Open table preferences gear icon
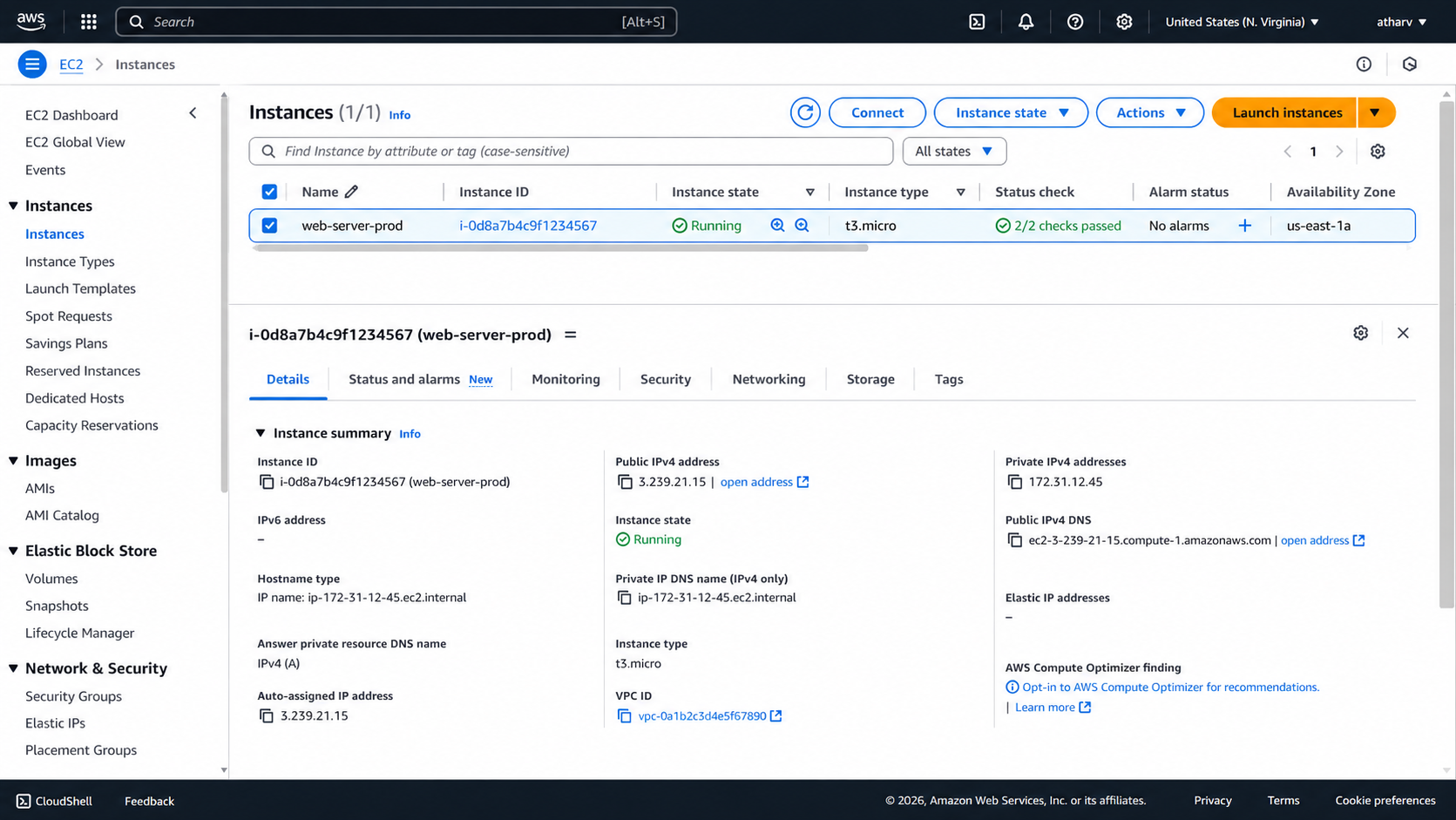The width and height of the screenshot is (1456, 820). [1378, 151]
